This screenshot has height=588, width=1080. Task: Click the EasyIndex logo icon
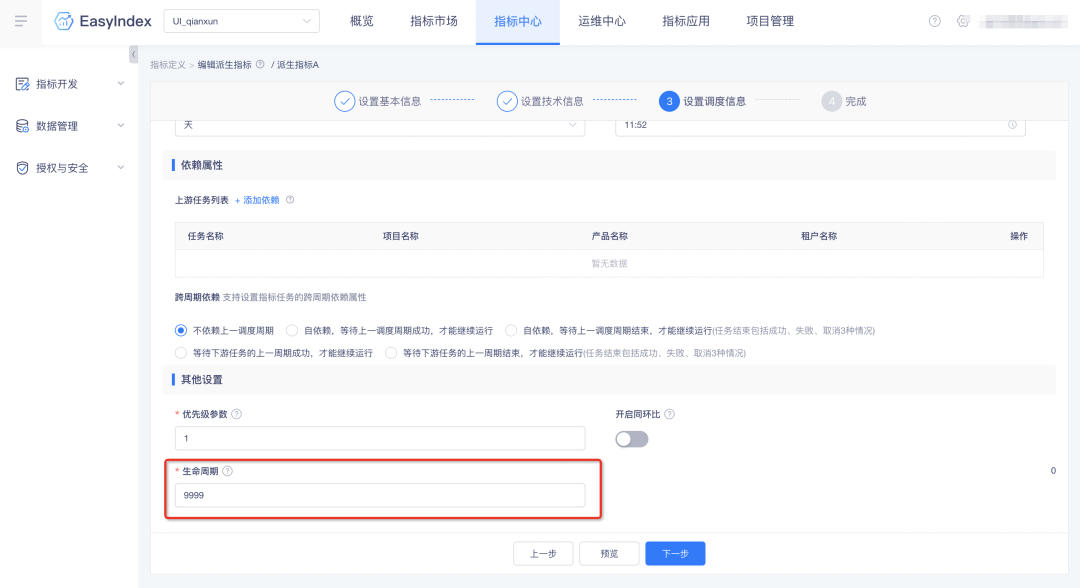coord(63,21)
